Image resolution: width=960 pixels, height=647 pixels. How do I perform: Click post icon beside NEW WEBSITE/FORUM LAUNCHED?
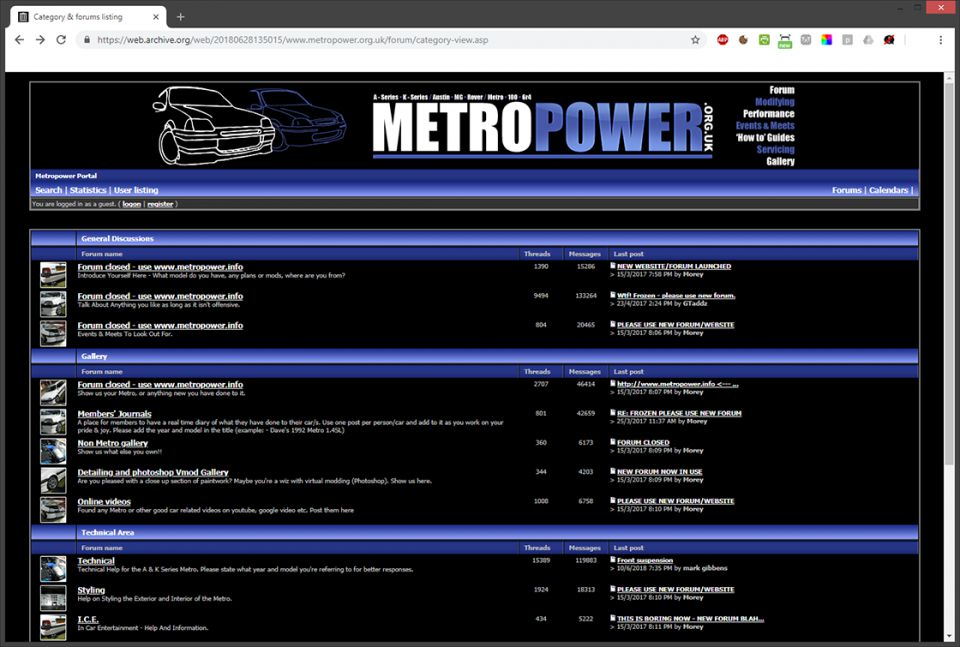point(613,266)
